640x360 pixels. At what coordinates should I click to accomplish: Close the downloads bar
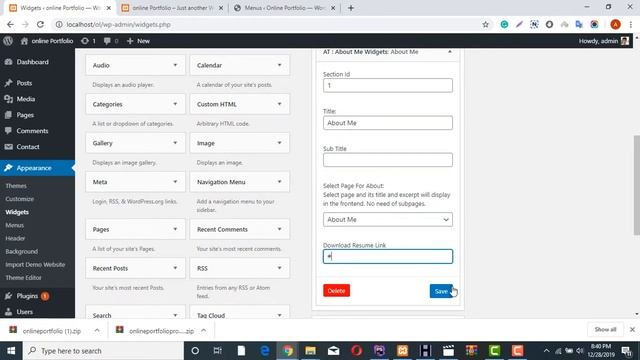[x=632, y=329]
